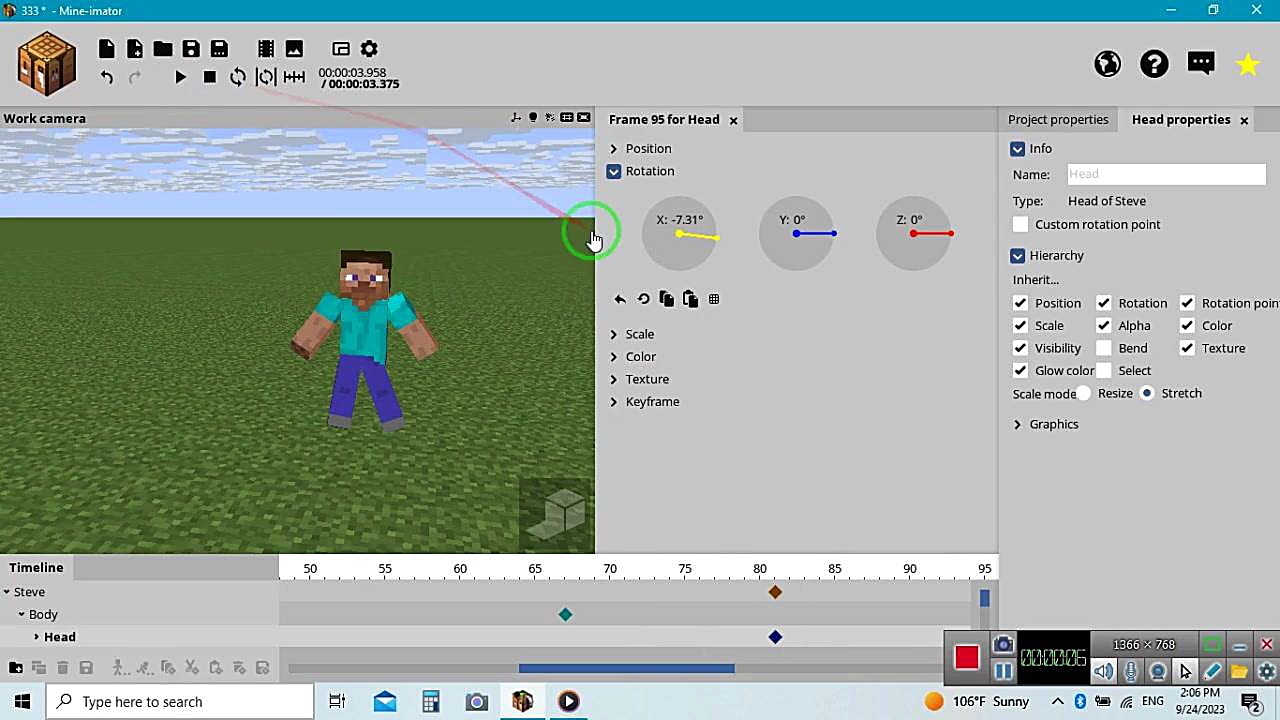Paste rotation values icon

690,299
